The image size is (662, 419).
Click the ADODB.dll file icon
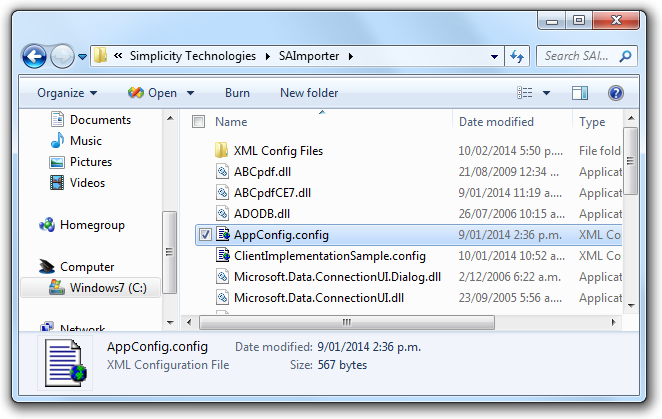point(222,214)
